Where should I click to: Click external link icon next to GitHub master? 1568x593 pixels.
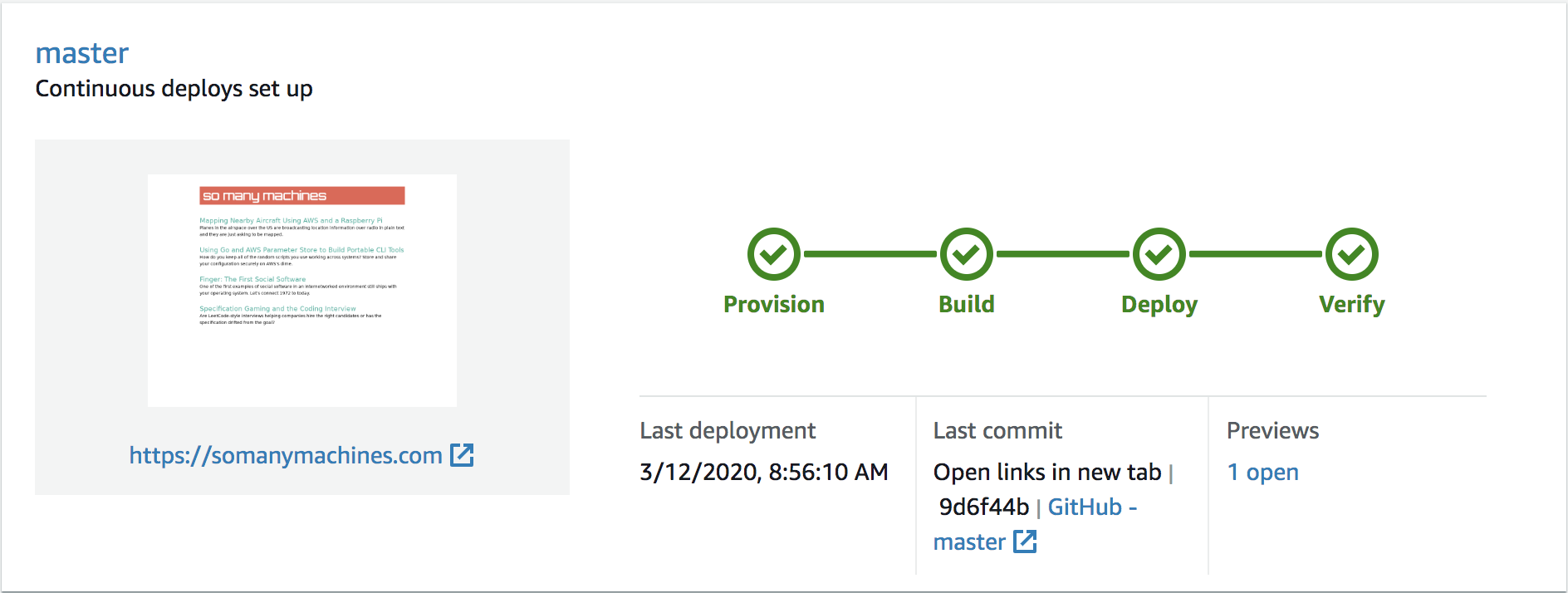tap(1025, 542)
